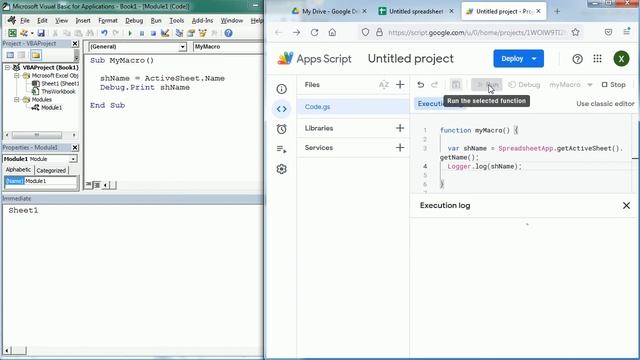Open Overview info icon in Apps Script sidebar
Viewport: 640px width, 360px height.
coord(282,89)
